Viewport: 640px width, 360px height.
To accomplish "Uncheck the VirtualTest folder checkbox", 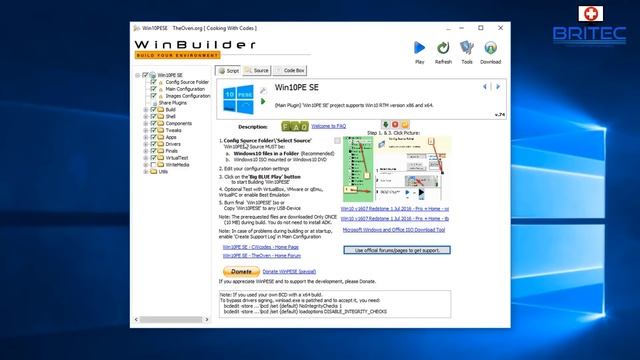I will [x=153, y=158].
